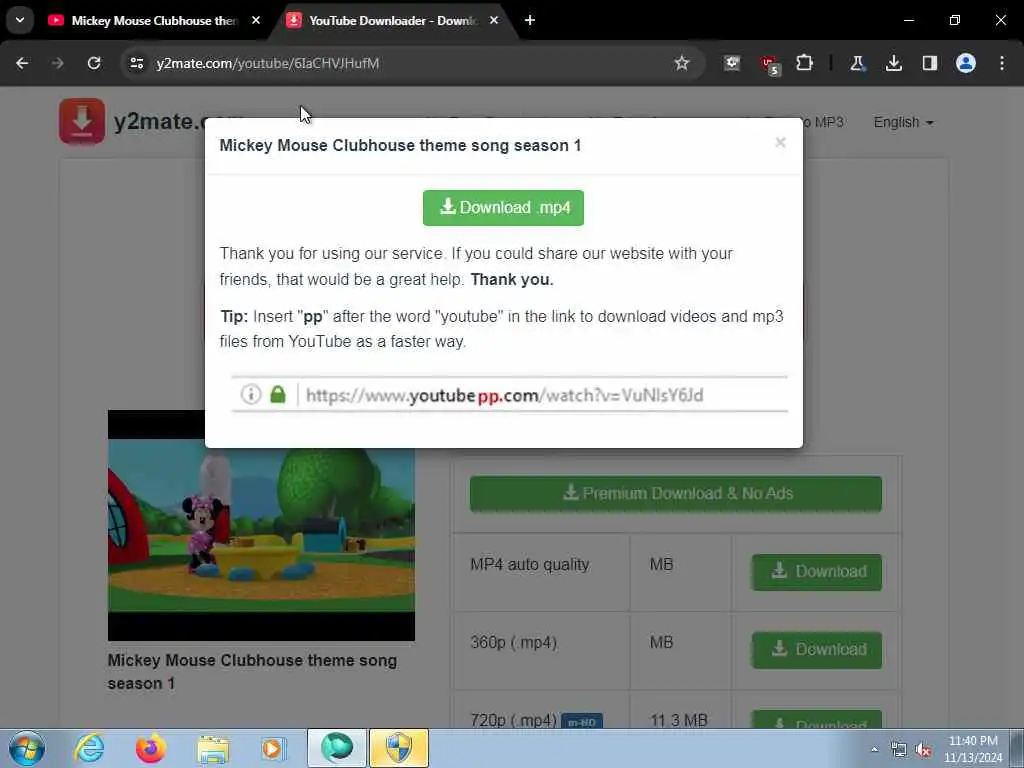Download the MP4 auto quality row
This screenshot has height=768, width=1024.
click(x=816, y=572)
